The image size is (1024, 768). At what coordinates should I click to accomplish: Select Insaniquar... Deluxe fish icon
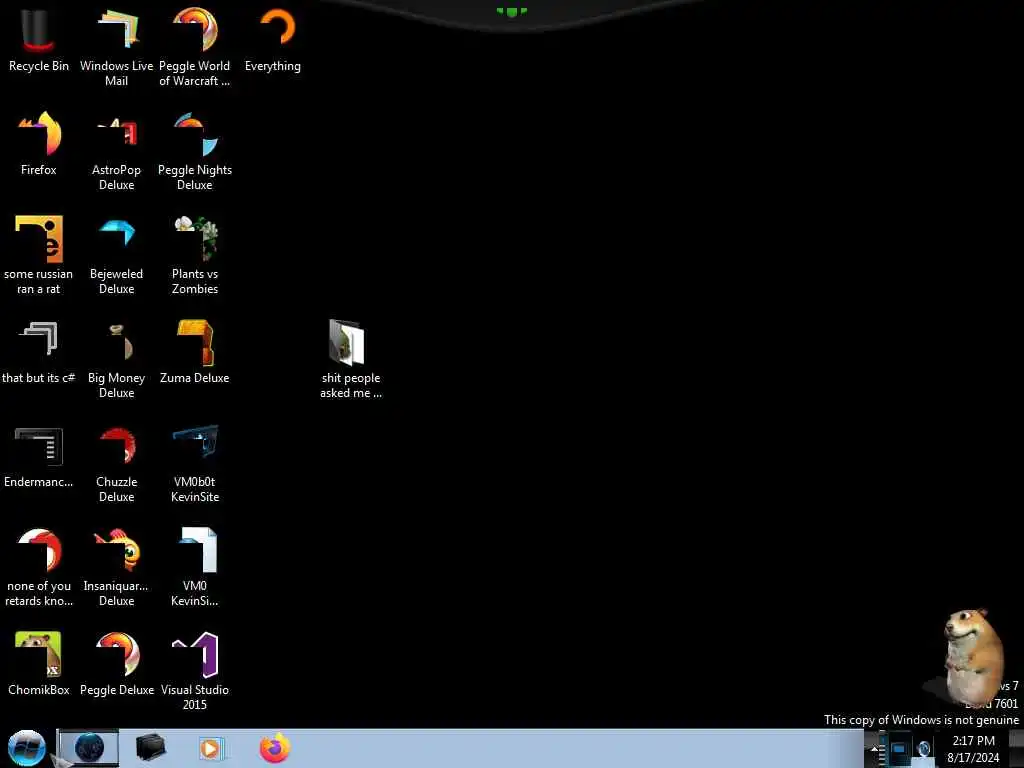click(116, 568)
